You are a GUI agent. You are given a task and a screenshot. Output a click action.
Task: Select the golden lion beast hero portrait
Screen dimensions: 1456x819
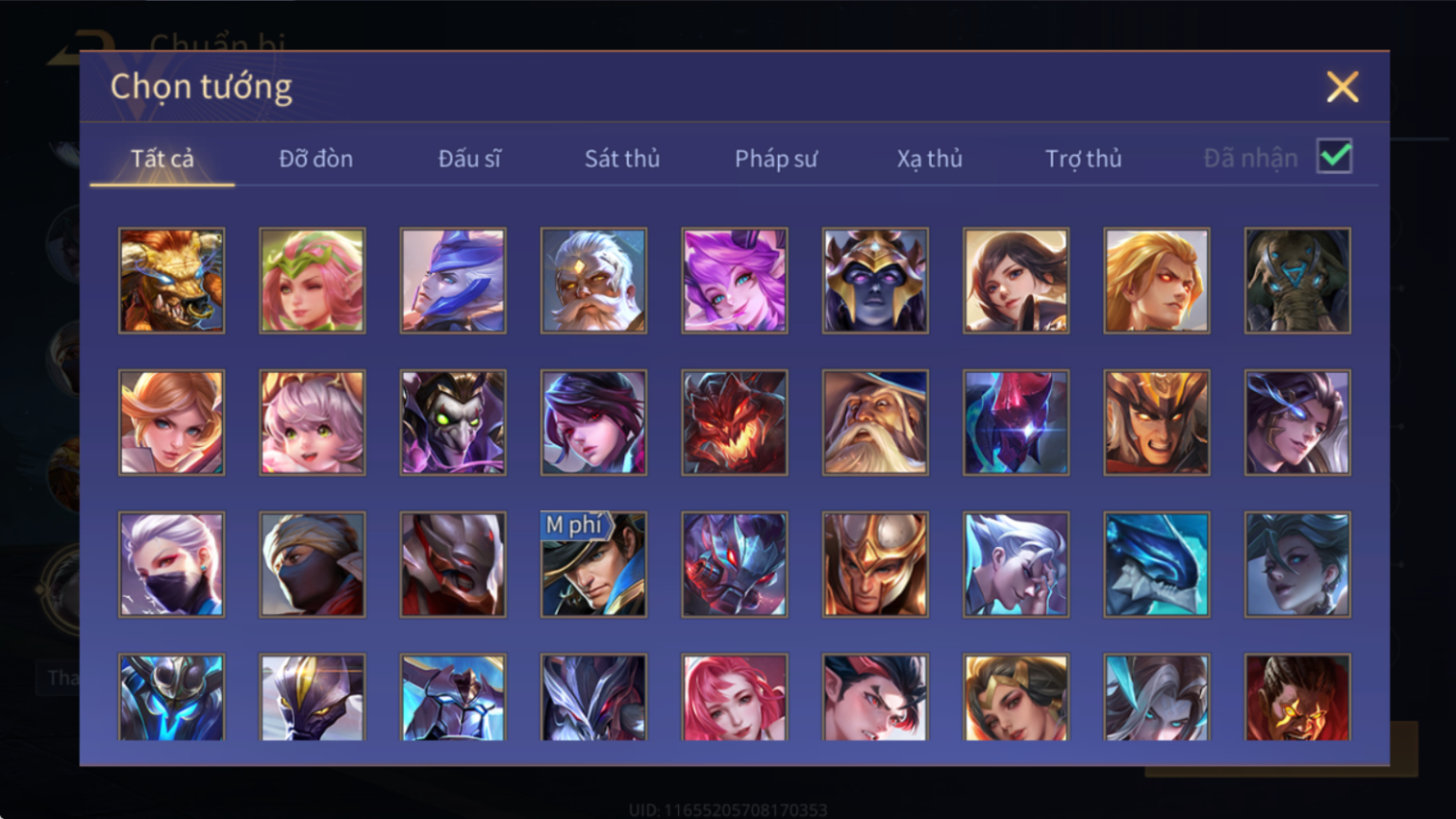point(171,281)
